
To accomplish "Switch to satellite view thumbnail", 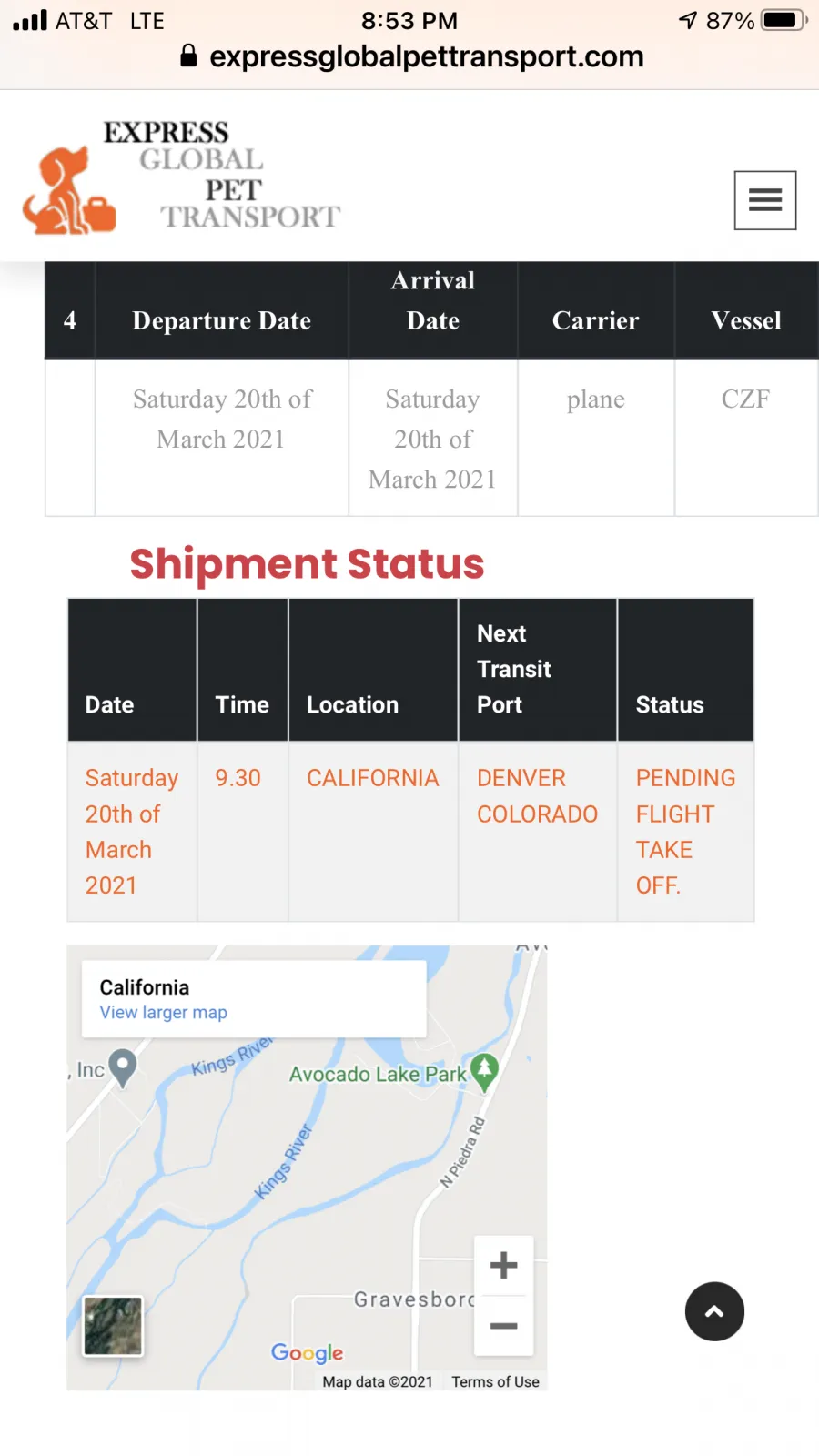I will click(113, 1326).
